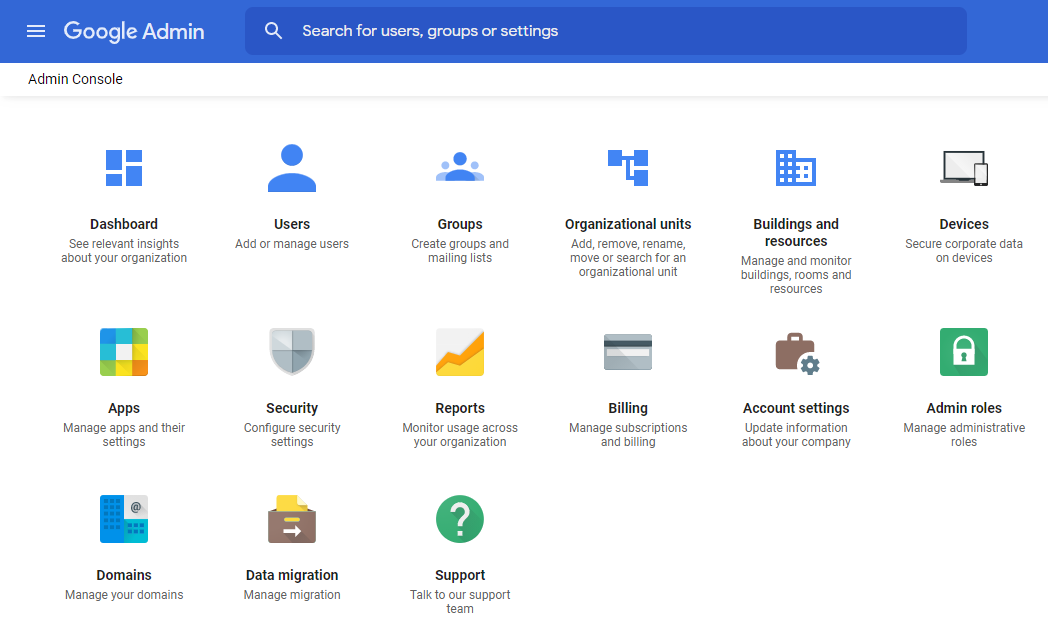The image size is (1048, 636).
Task: Select the Groups people icon
Action: pyautogui.click(x=460, y=168)
